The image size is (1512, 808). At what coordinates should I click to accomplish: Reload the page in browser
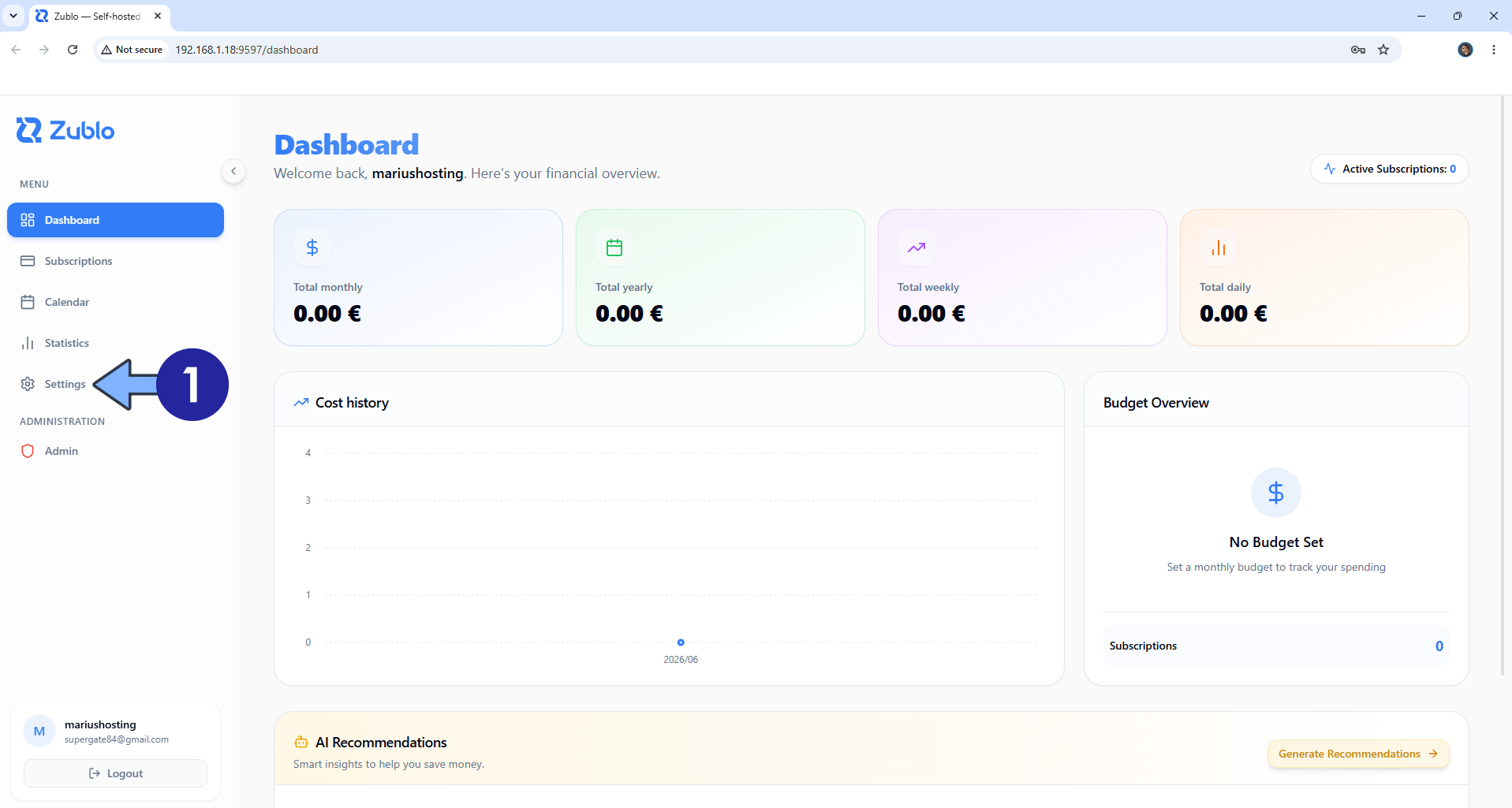point(73,50)
